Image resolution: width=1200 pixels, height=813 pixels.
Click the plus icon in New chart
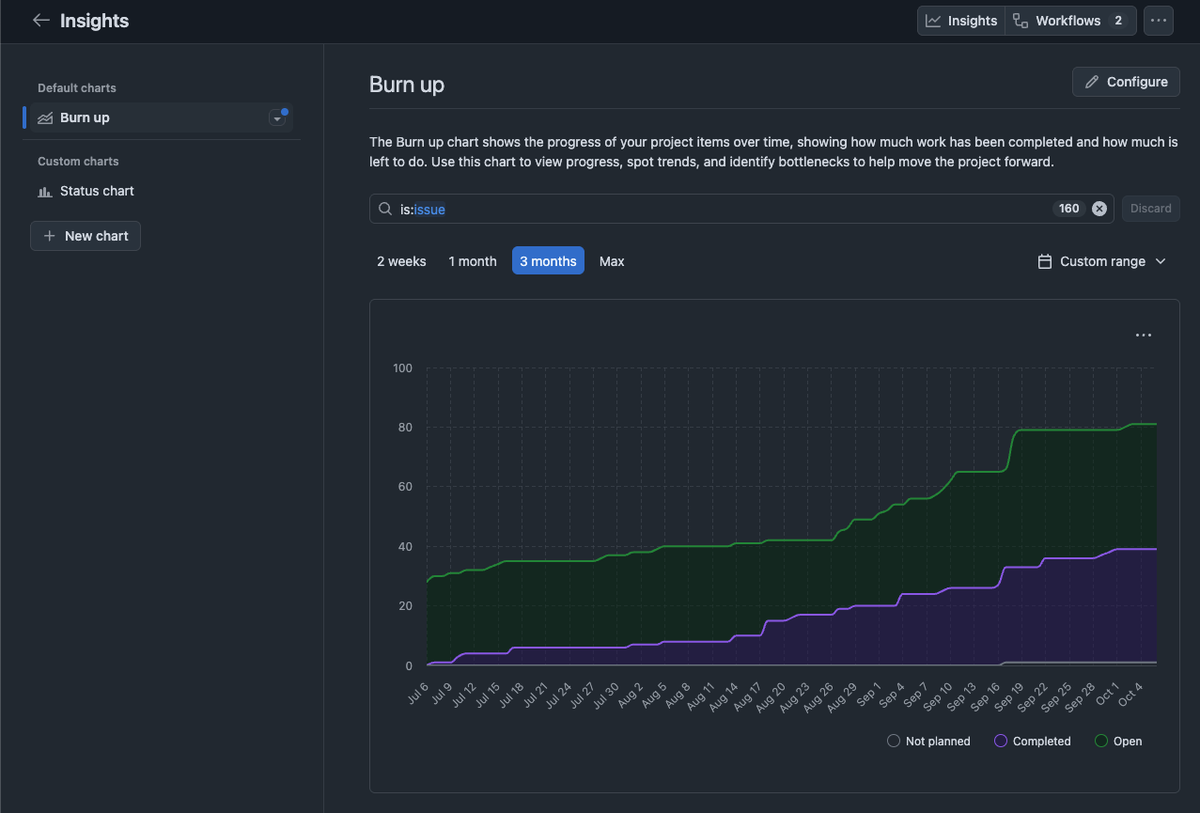[x=49, y=236]
